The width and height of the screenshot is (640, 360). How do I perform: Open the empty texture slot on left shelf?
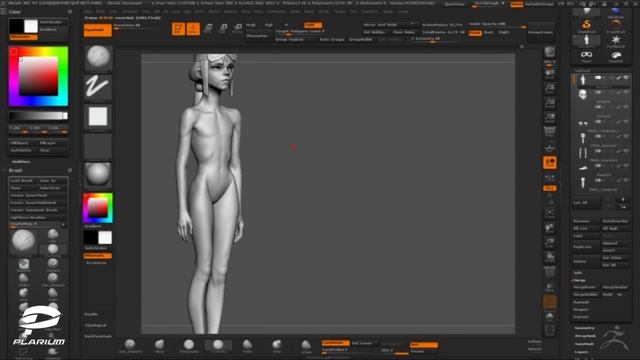pyautogui.click(x=98, y=146)
